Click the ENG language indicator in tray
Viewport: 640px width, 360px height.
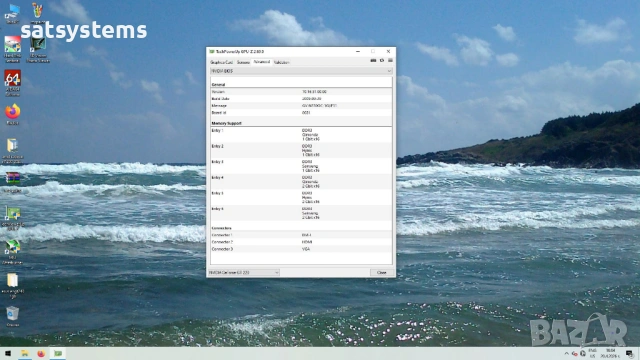(x=592, y=353)
